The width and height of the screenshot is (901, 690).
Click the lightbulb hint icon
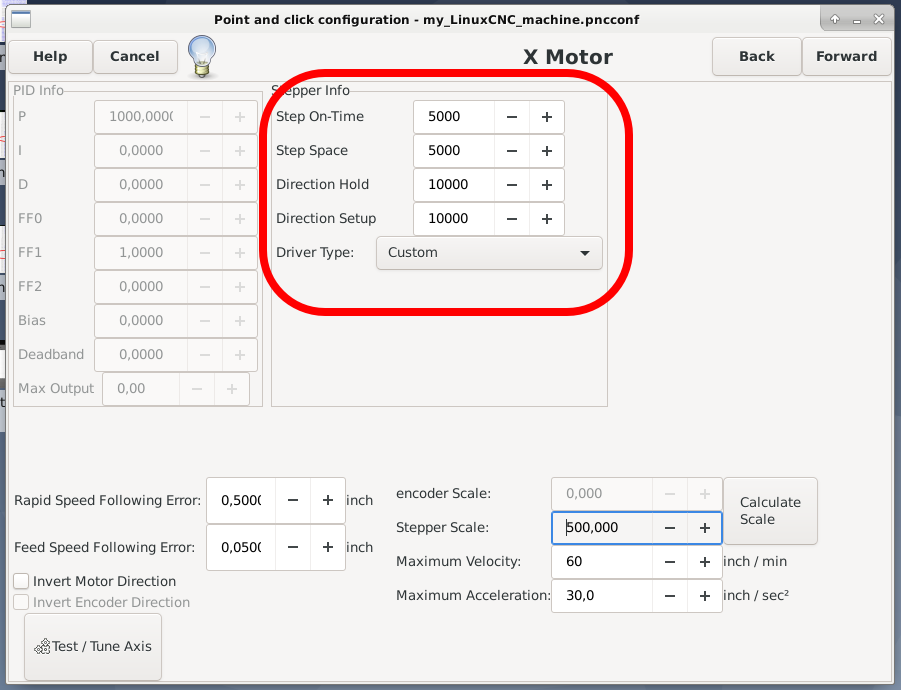click(203, 56)
